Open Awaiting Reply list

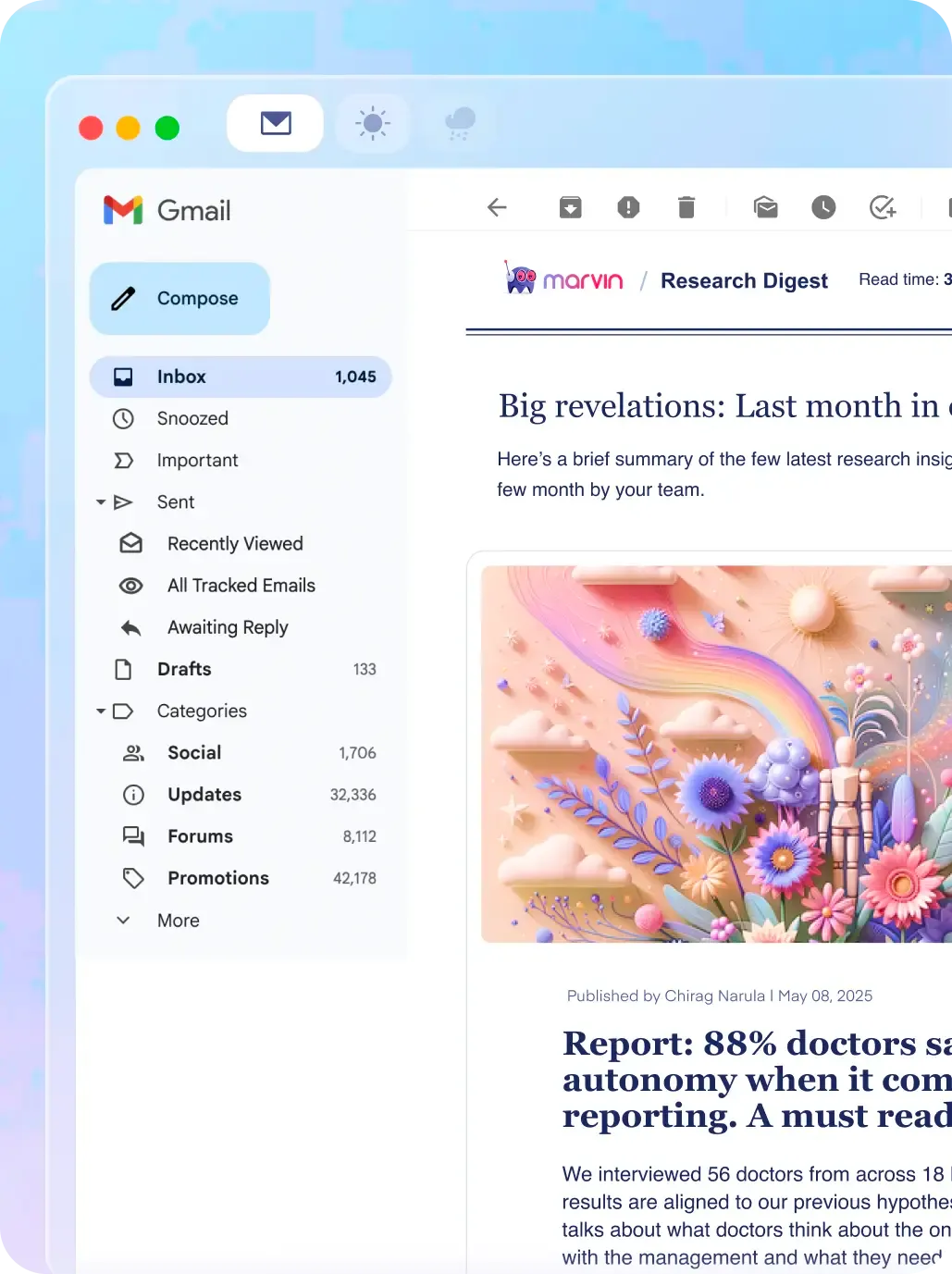click(x=228, y=627)
